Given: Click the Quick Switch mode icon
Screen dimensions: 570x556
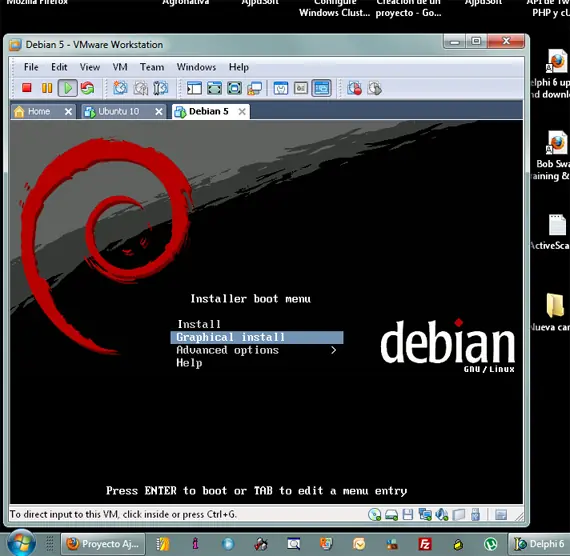Looking at the screenshot, I should tap(234, 88).
